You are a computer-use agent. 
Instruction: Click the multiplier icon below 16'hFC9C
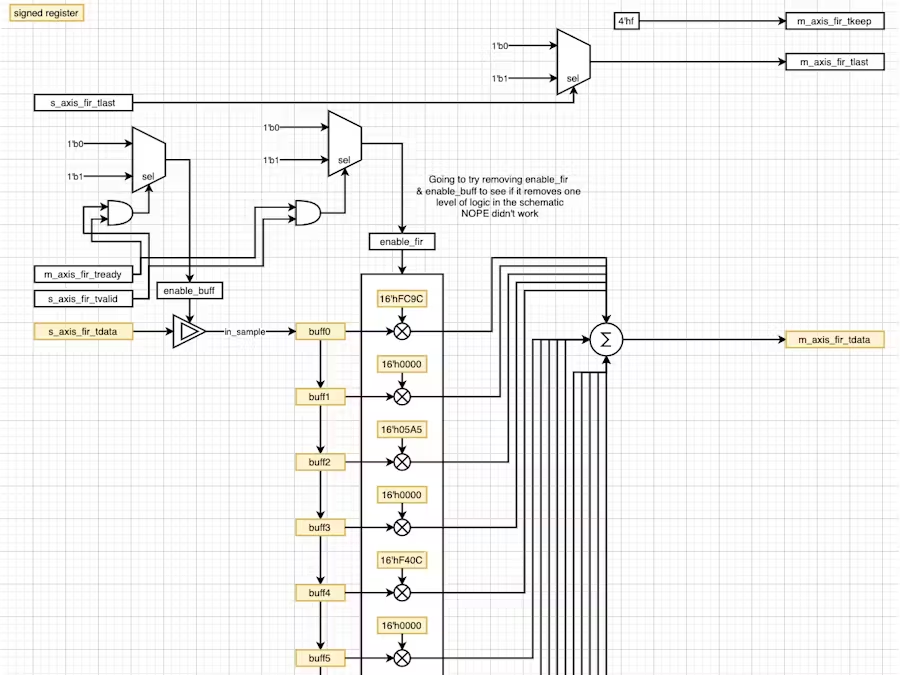[402, 330]
